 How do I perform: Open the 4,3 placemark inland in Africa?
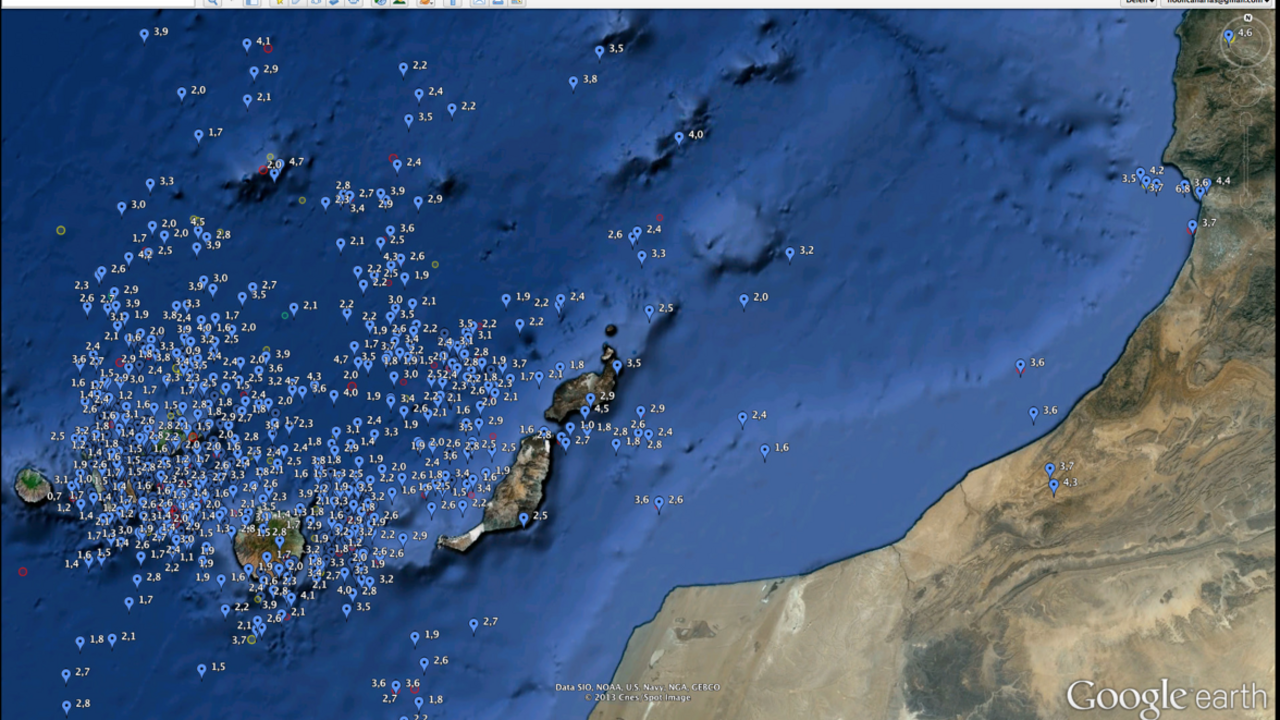tap(1054, 486)
